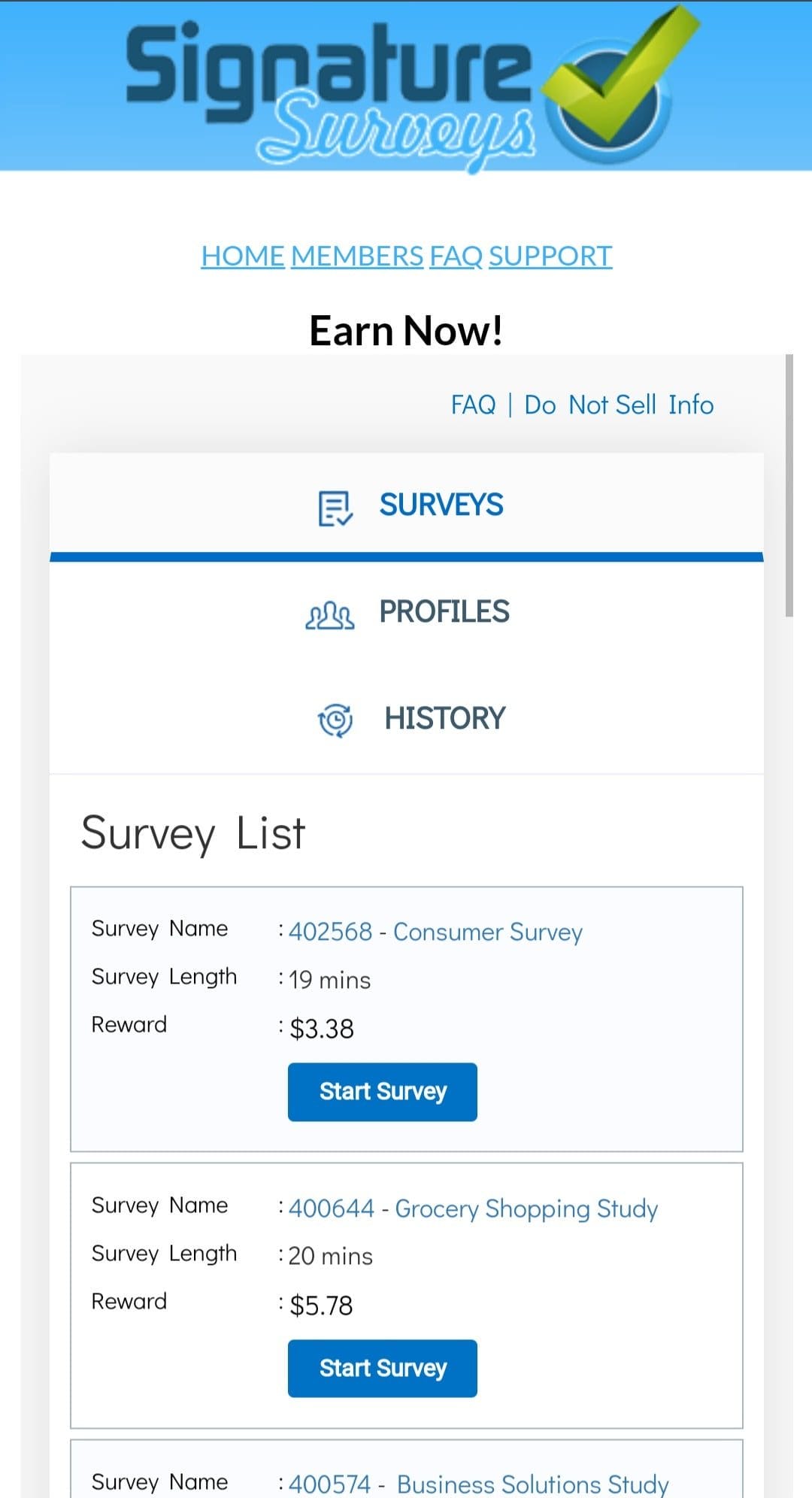
Task: Click the Profiles people icon
Action: pyautogui.click(x=329, y=615)
